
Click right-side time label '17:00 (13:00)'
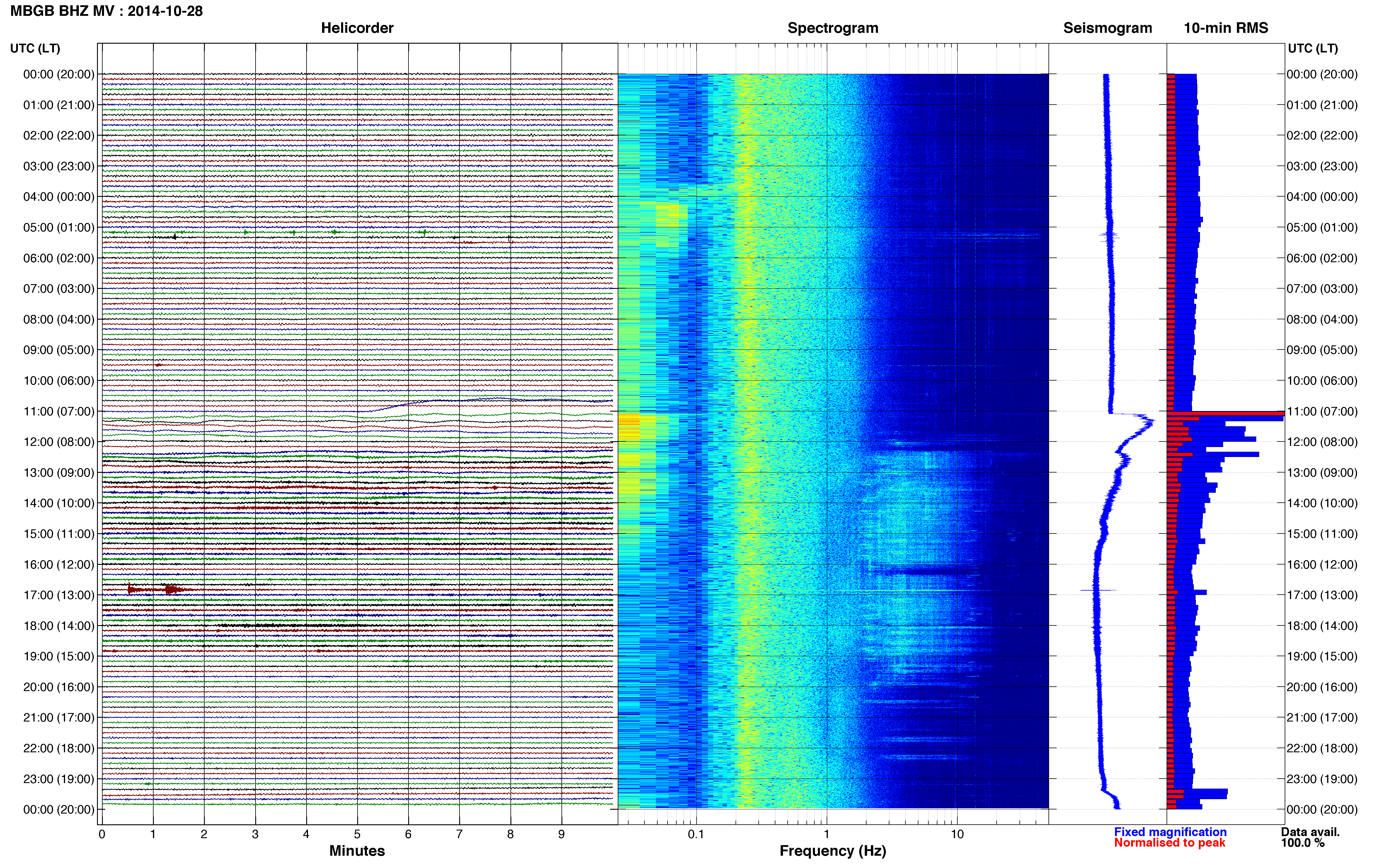(1322, 595)
